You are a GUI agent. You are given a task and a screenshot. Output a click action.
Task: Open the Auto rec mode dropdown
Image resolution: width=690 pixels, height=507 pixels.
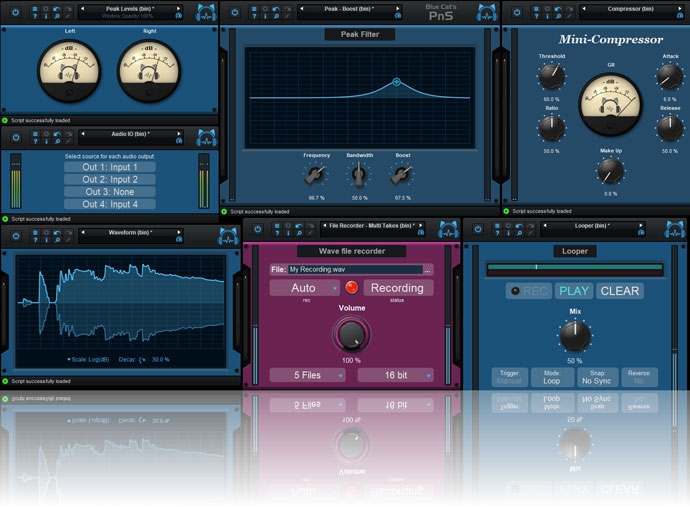coord(305,288)
